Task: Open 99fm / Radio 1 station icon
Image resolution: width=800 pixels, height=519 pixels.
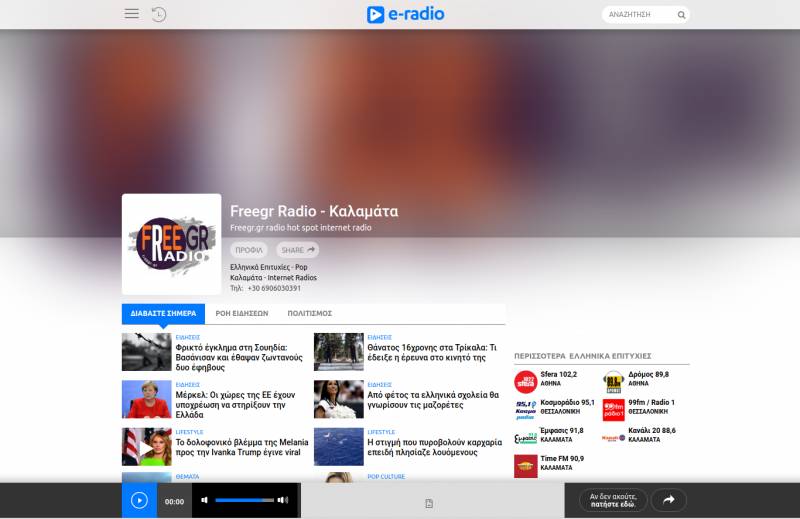Action: [613, 410]
